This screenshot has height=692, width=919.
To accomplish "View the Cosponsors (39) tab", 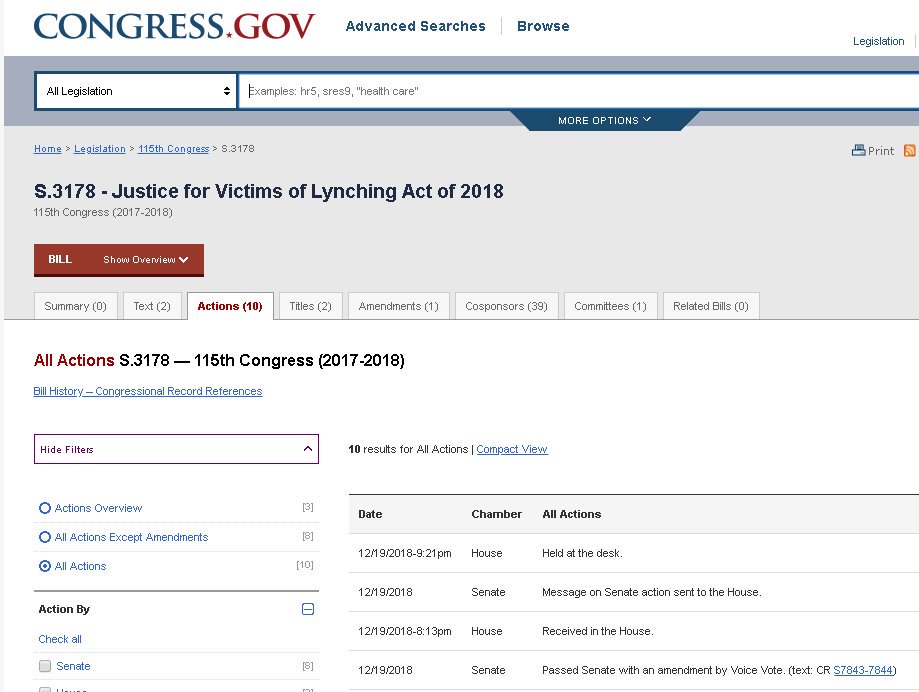I will [506, 306].
